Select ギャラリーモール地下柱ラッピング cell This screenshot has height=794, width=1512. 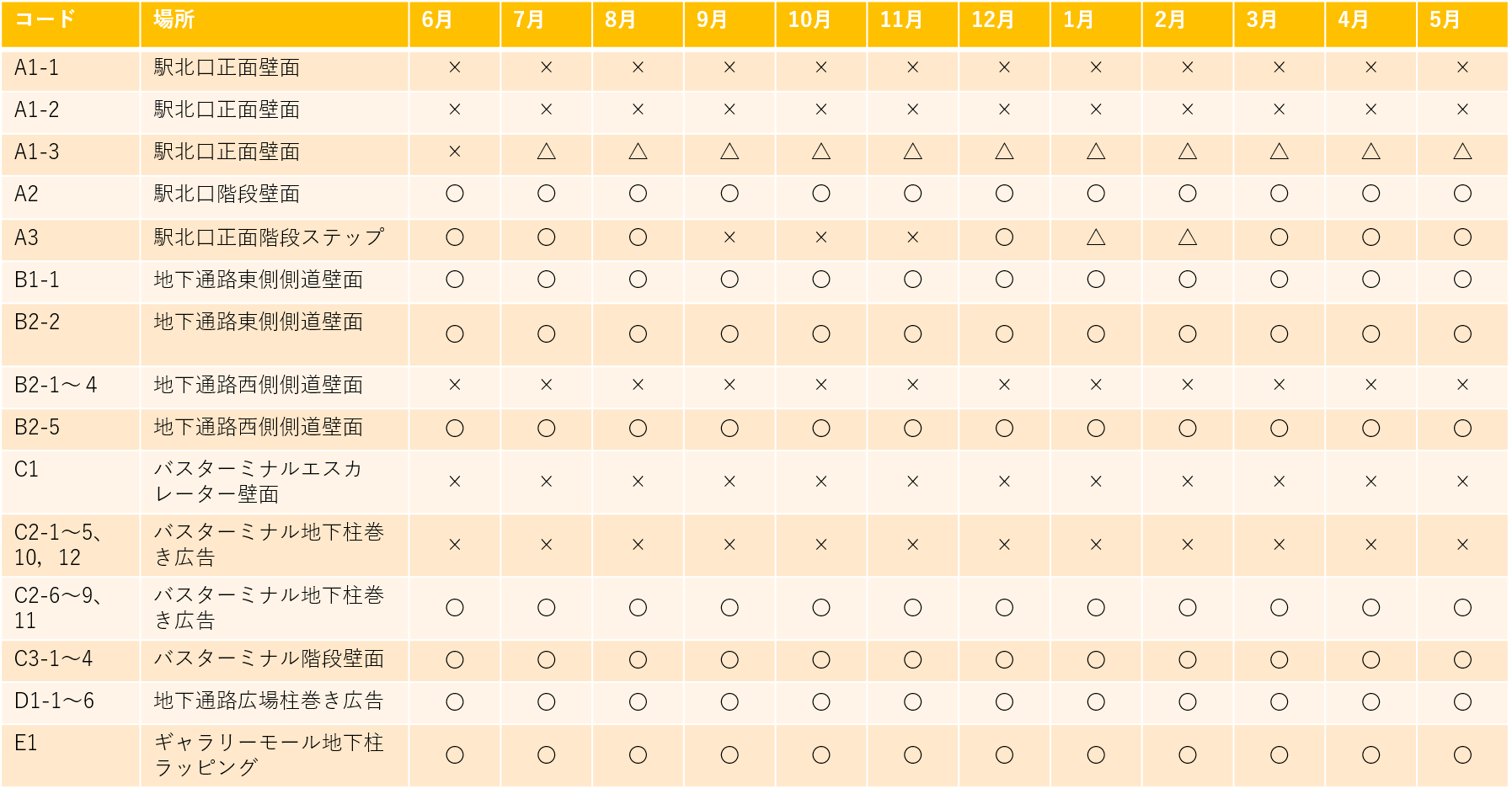click(x=275, y=756)
